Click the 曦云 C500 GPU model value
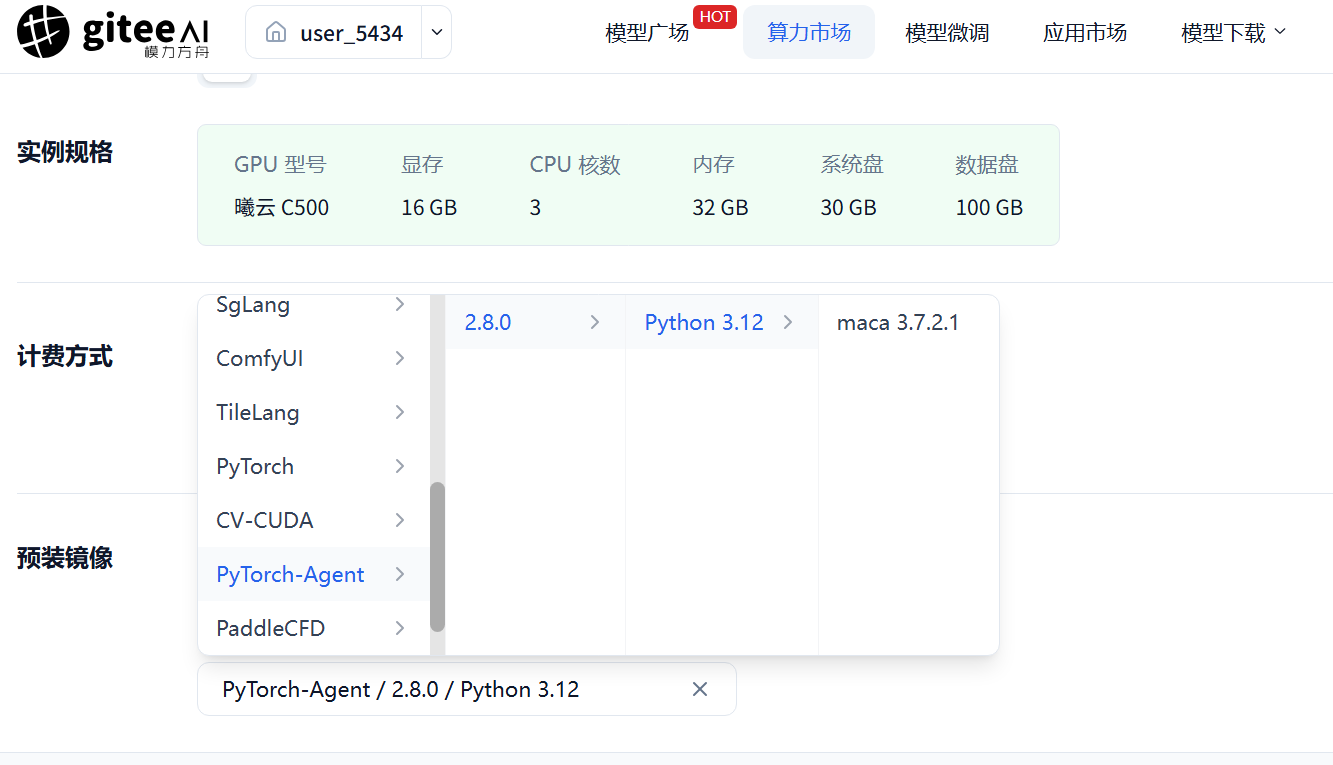This screenshot has height=765, width=1333. [x=282, y=208]
